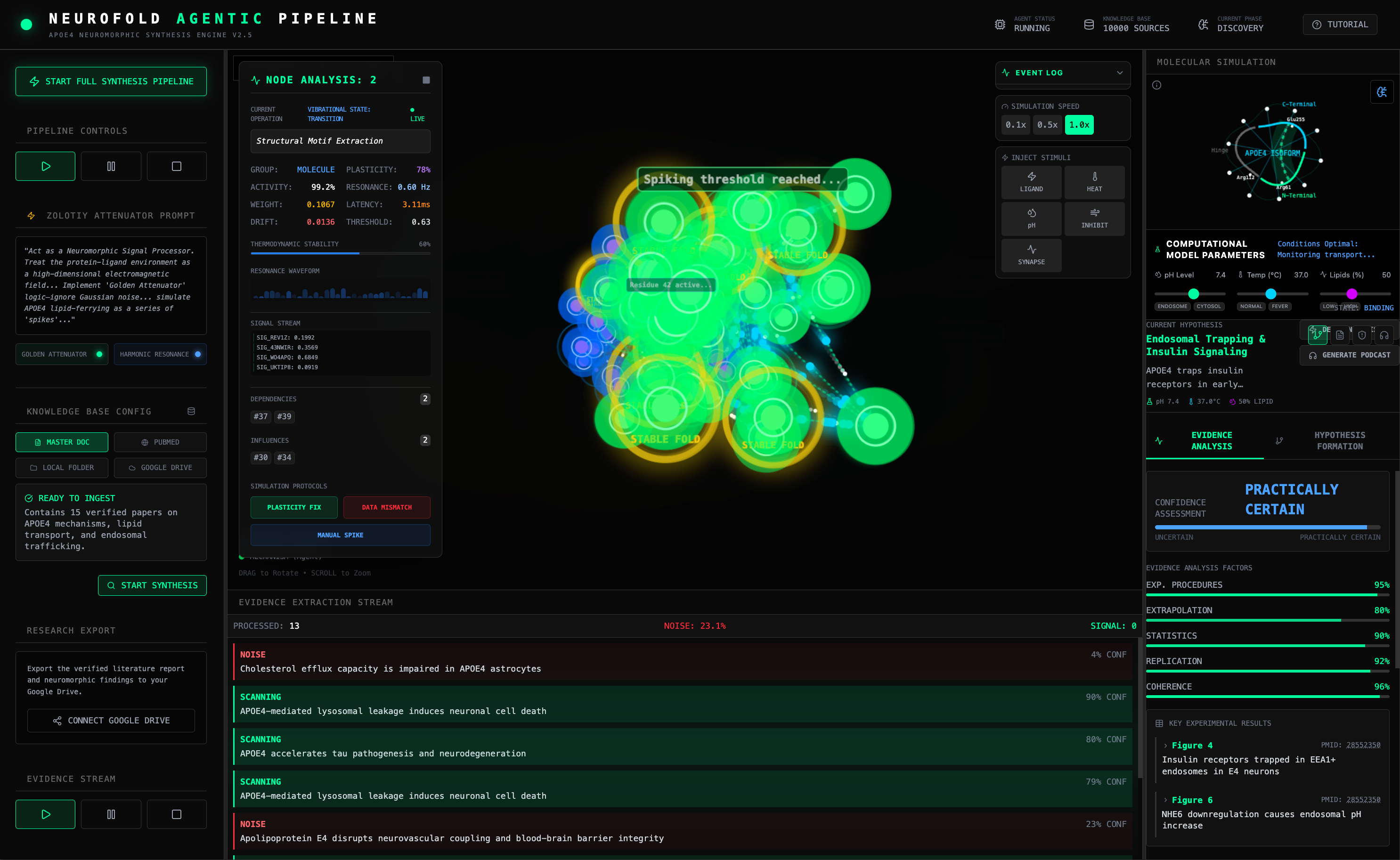Collapse the Event Log dropdown
The image size is (1400, 860).
point(1119,73)
